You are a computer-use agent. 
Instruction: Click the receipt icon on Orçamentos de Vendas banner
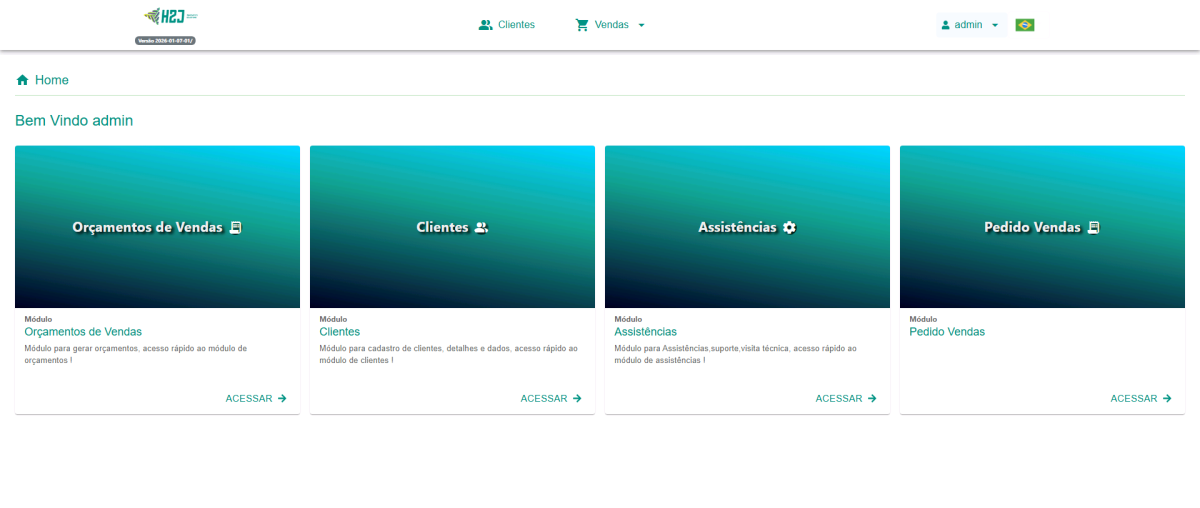235,228
